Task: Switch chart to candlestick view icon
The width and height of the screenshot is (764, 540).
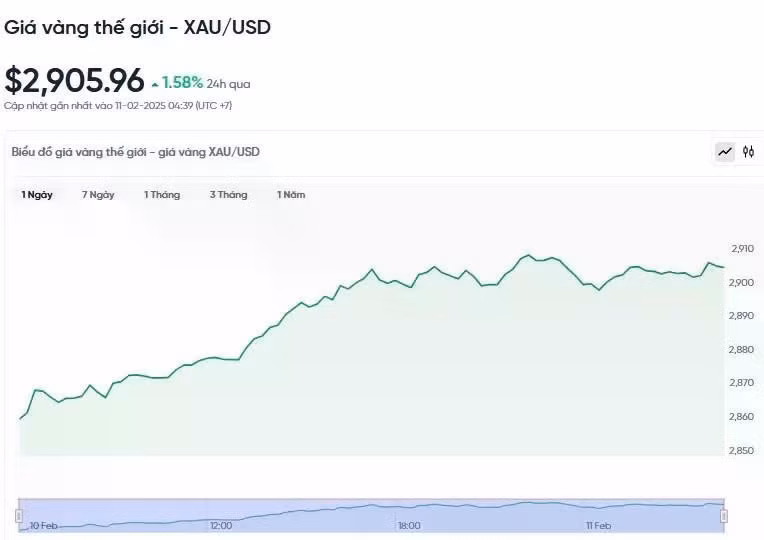Action: pos(748,152)
